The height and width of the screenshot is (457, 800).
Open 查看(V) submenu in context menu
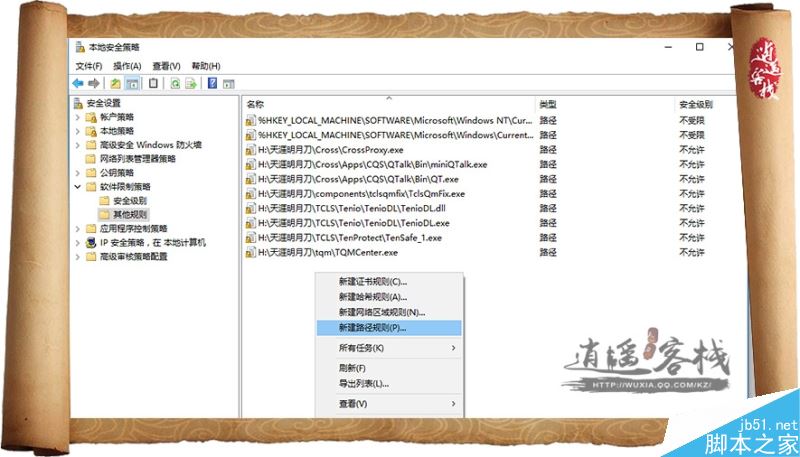tap(389, 404)
